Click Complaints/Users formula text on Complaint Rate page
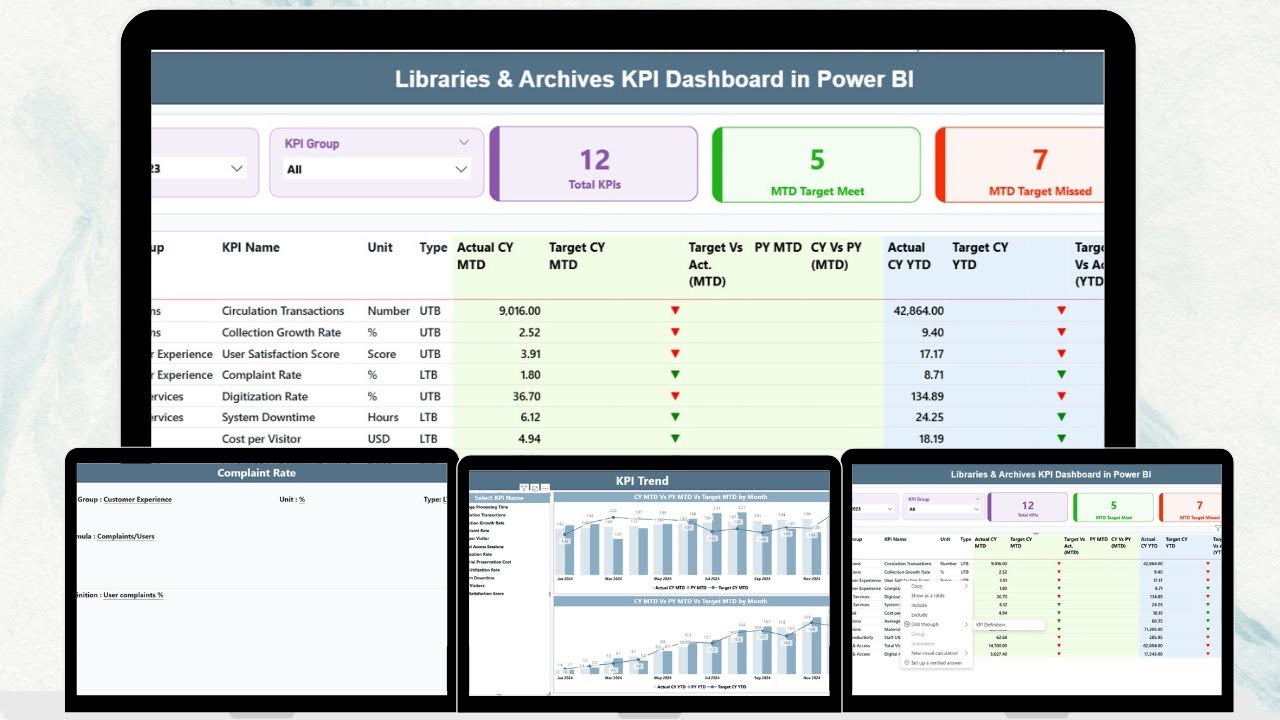 click(x=128, y=536)
